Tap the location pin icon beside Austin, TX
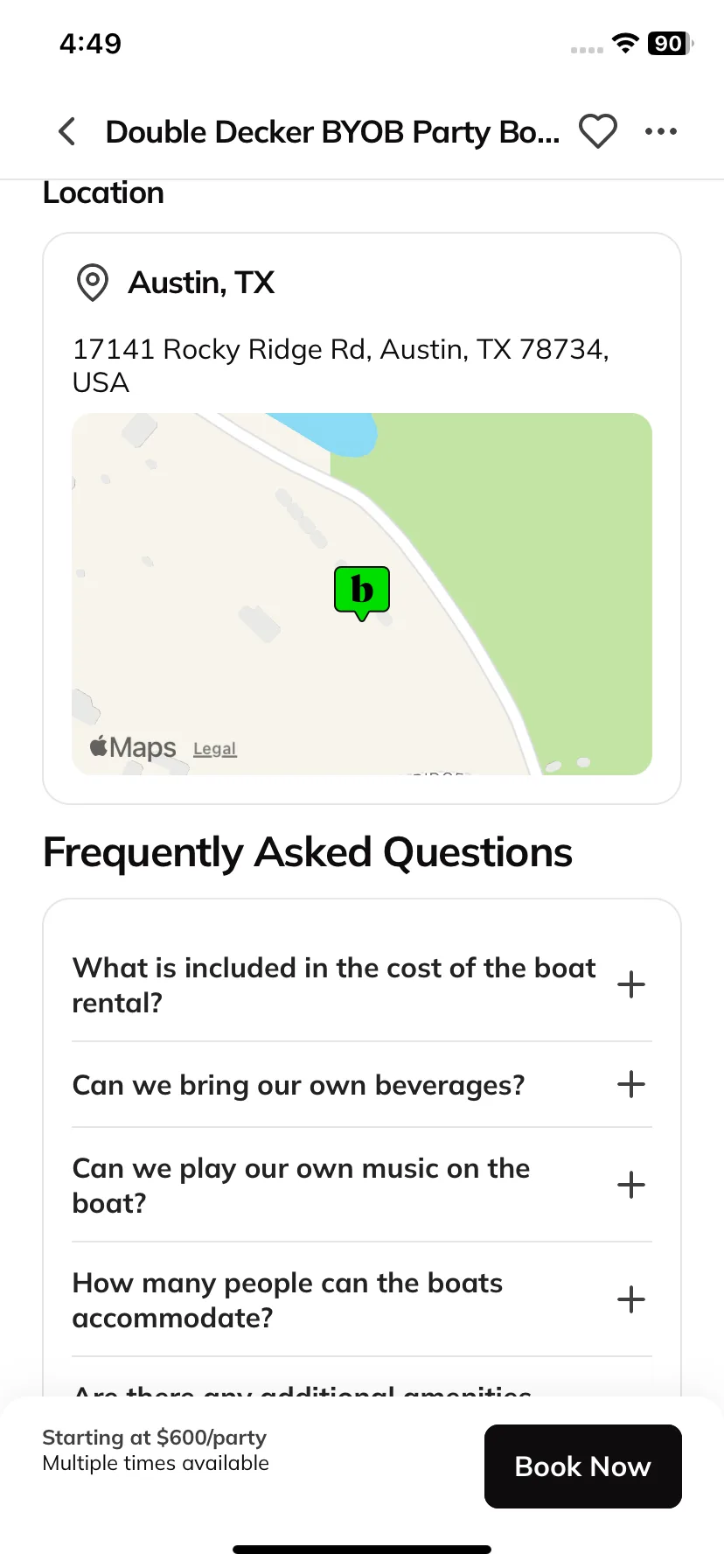The image size is (724, 1568). [x=93, y=283]
